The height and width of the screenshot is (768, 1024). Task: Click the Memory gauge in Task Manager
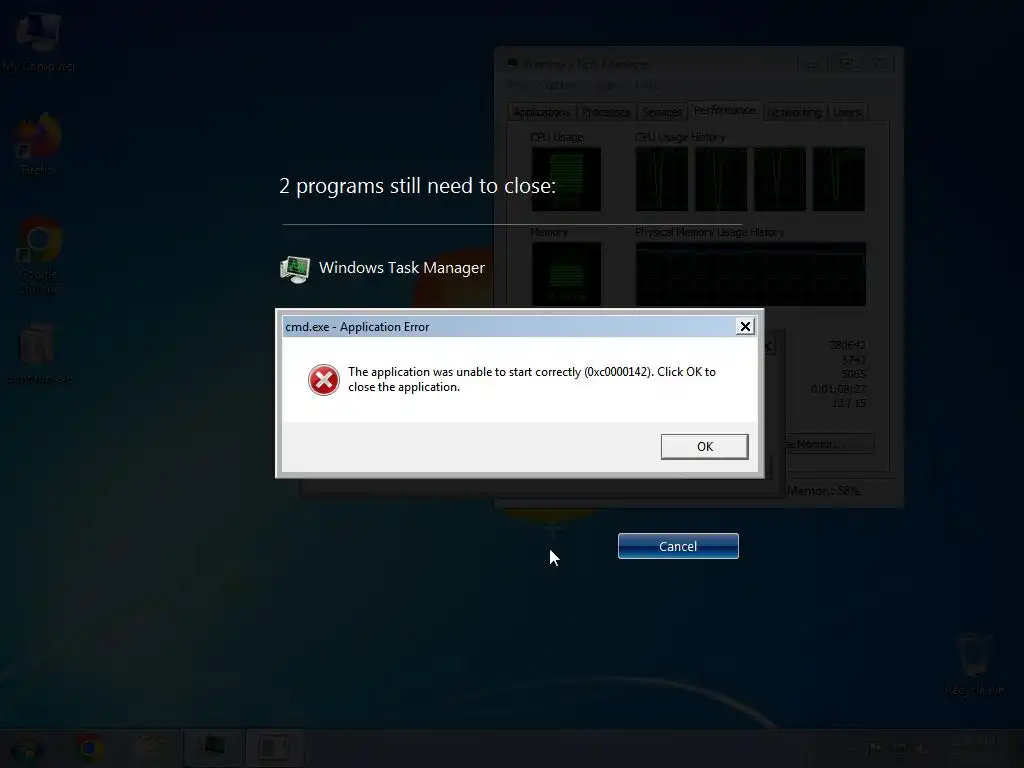pyautogui.click(x=566, y=274)
